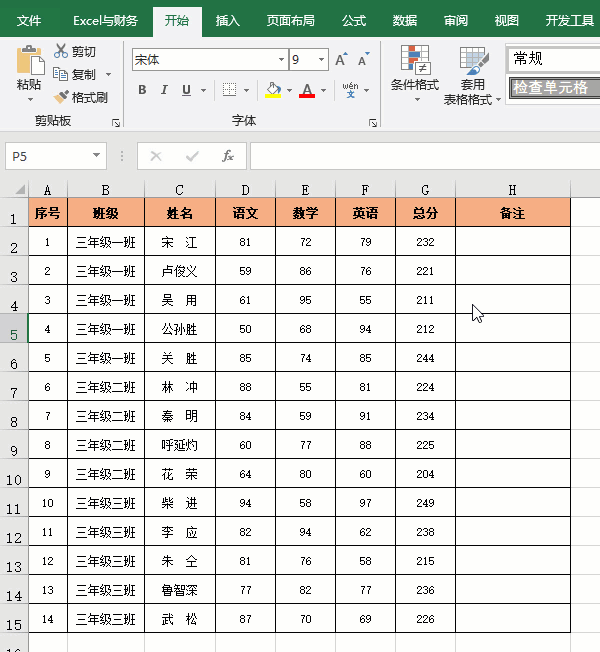600x652 pixels.
Task: Expand phonetic guide options arrow
Action: click(x=367, y=90)
